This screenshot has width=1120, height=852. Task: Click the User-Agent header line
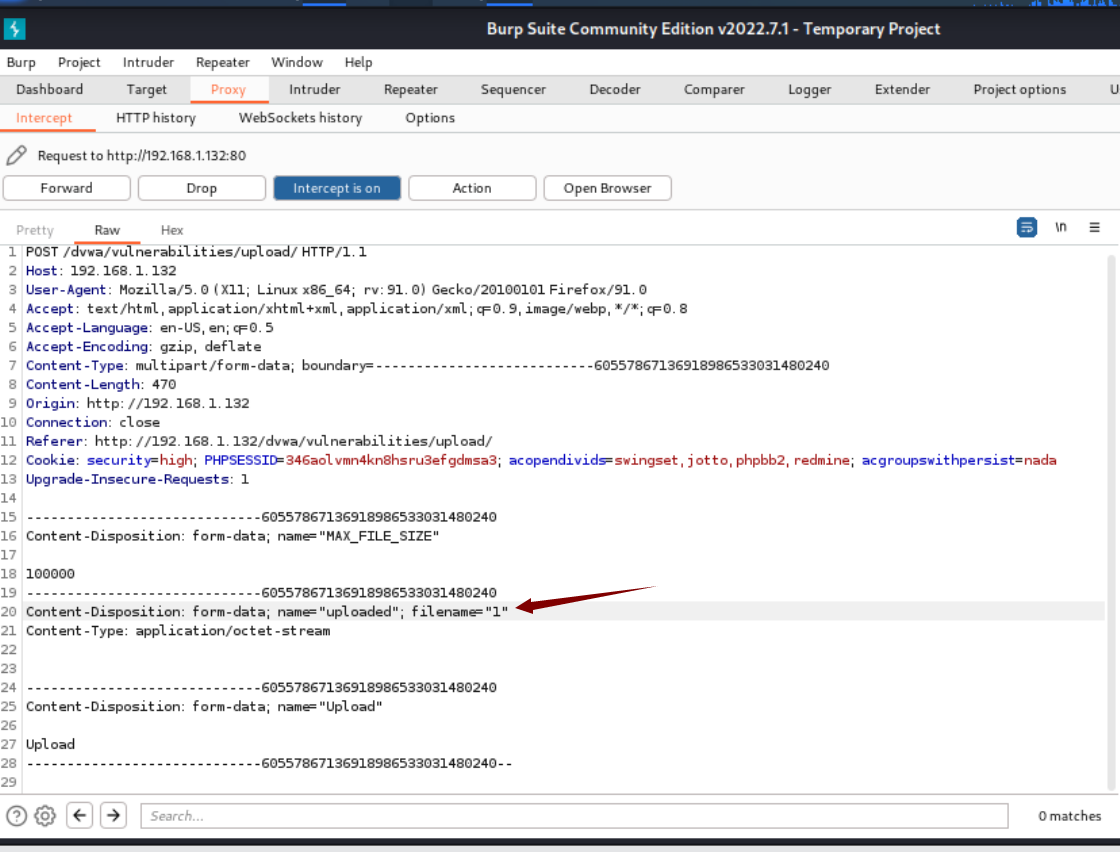point(336,290)
